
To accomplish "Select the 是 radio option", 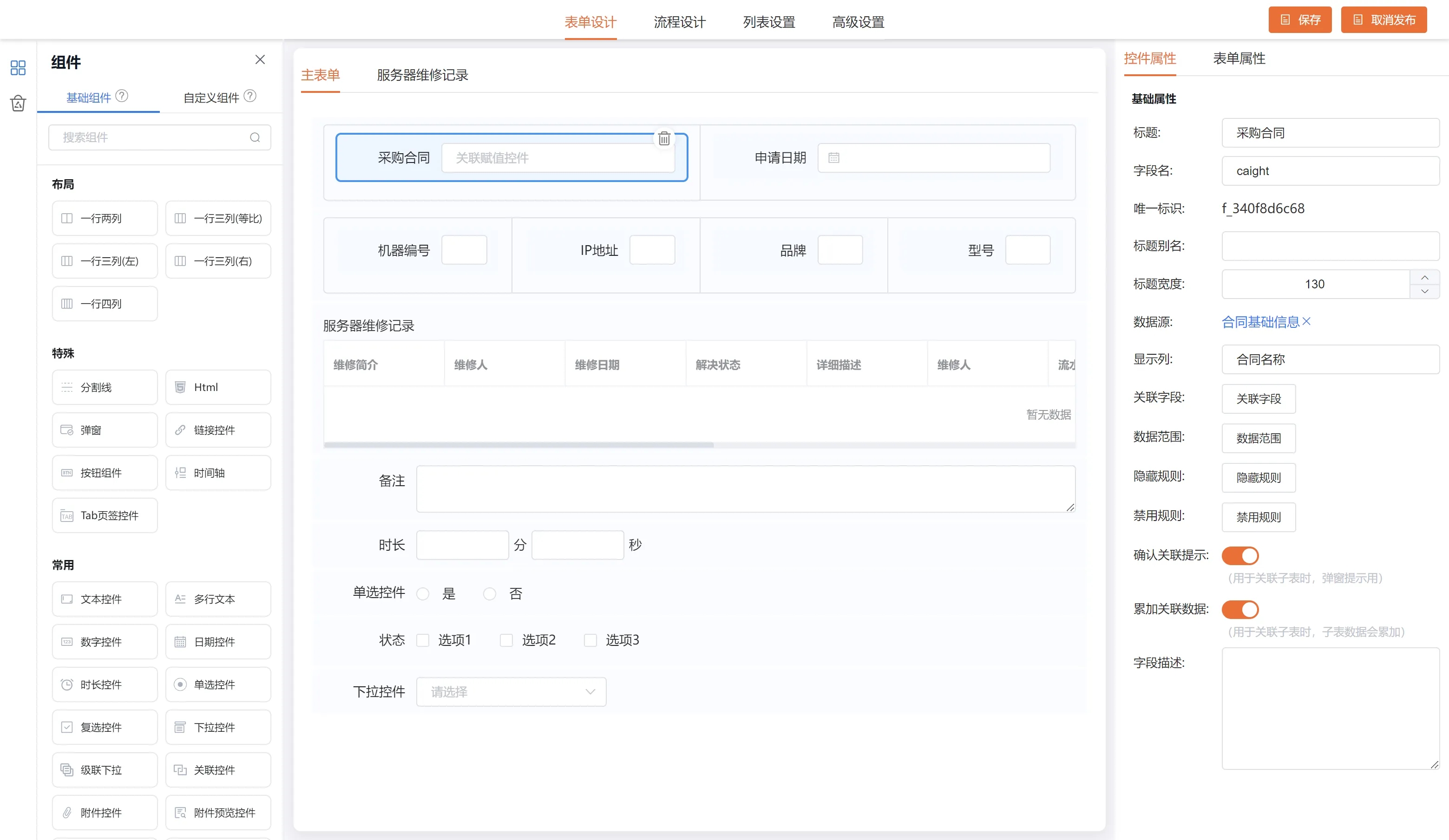I will 423,593.
